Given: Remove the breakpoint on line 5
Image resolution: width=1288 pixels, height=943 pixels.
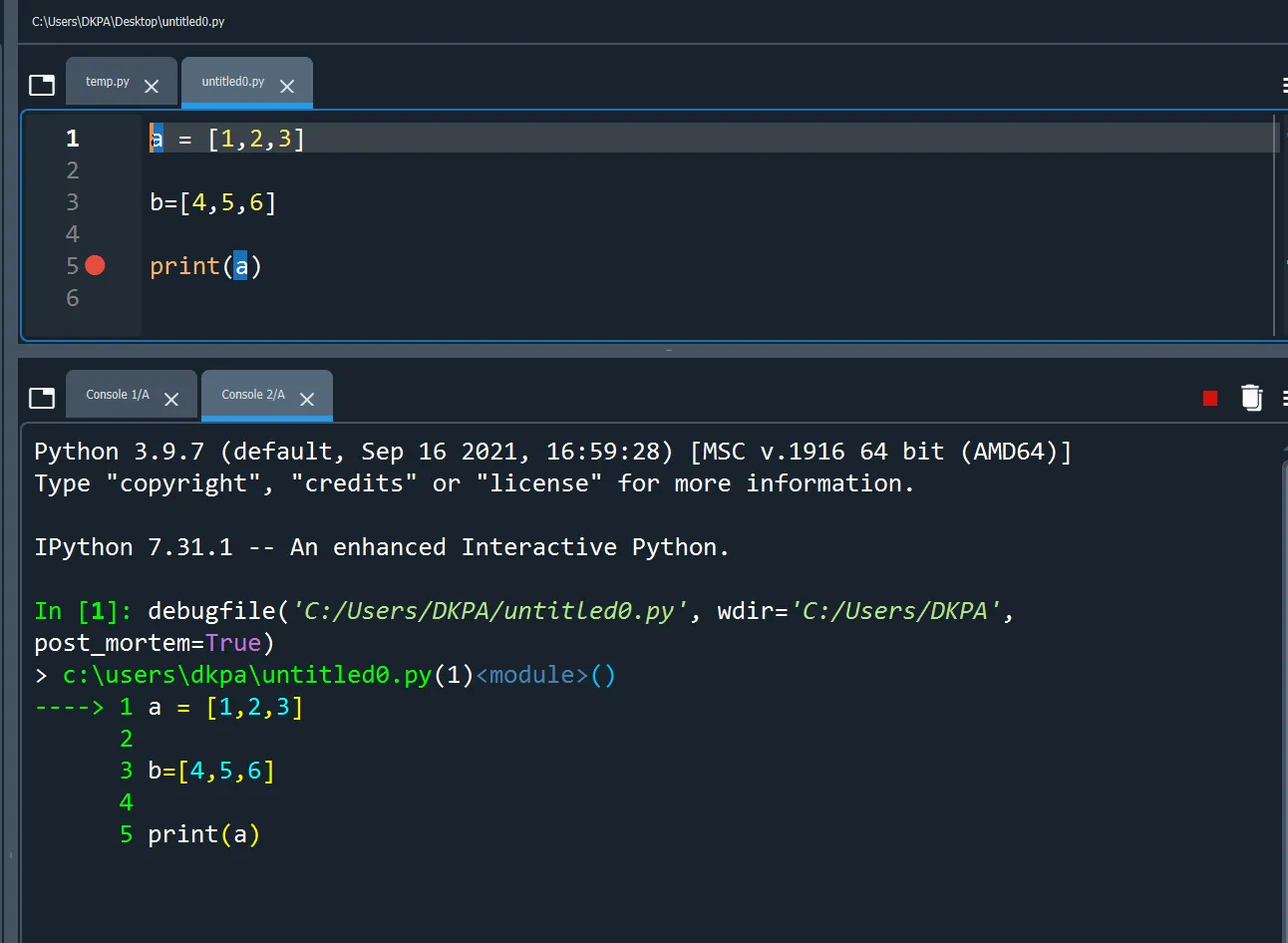Looking at the screenshot, I should click(x=95, y=265).
